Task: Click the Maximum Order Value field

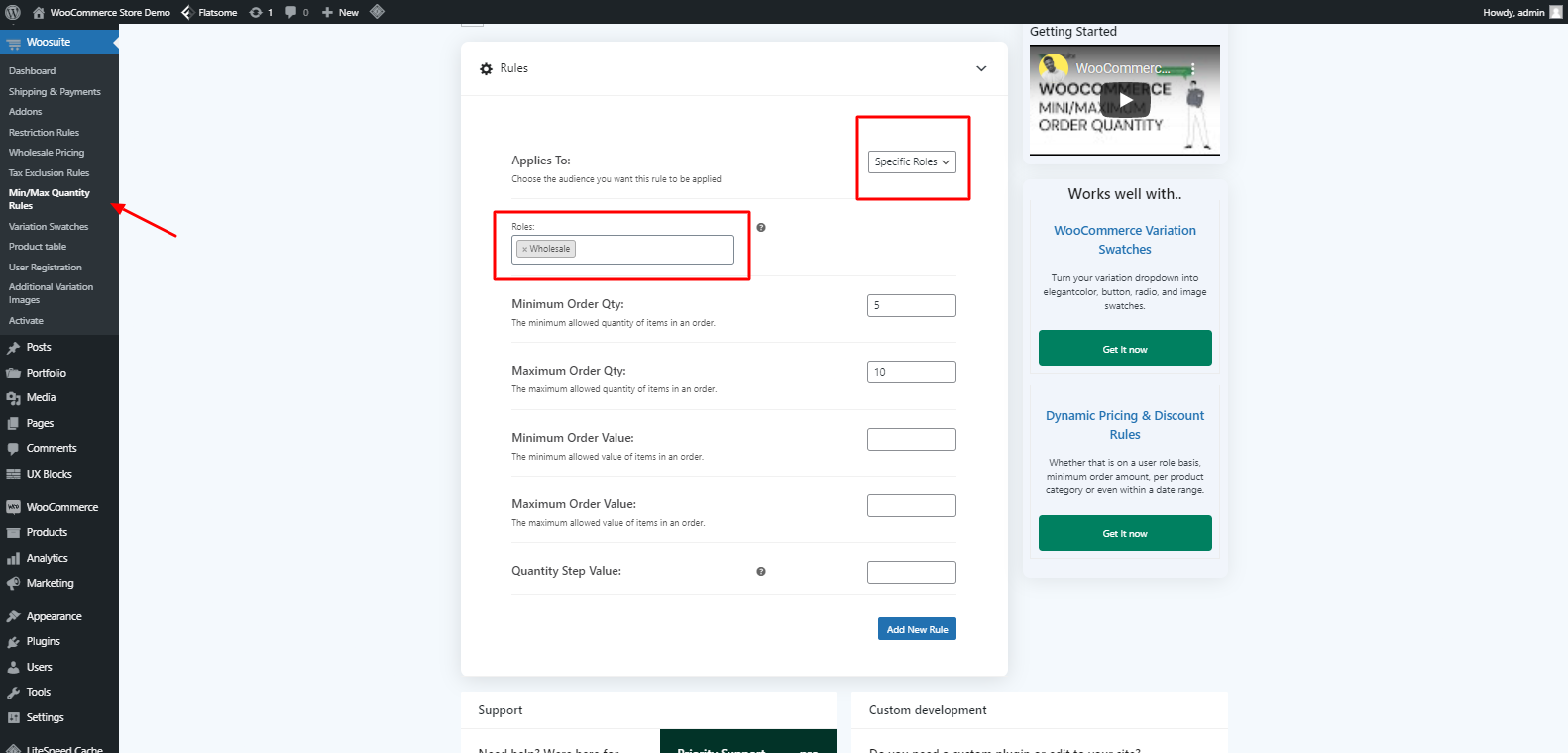Action: [x=912, y=505]
